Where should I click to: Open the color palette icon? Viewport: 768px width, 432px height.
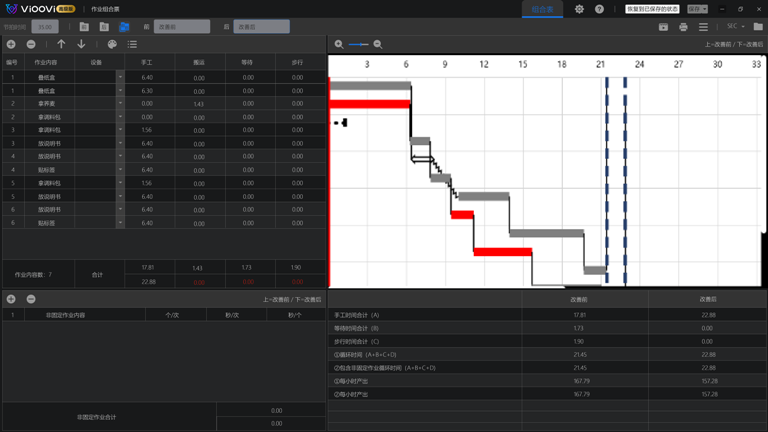click(112, 45)
